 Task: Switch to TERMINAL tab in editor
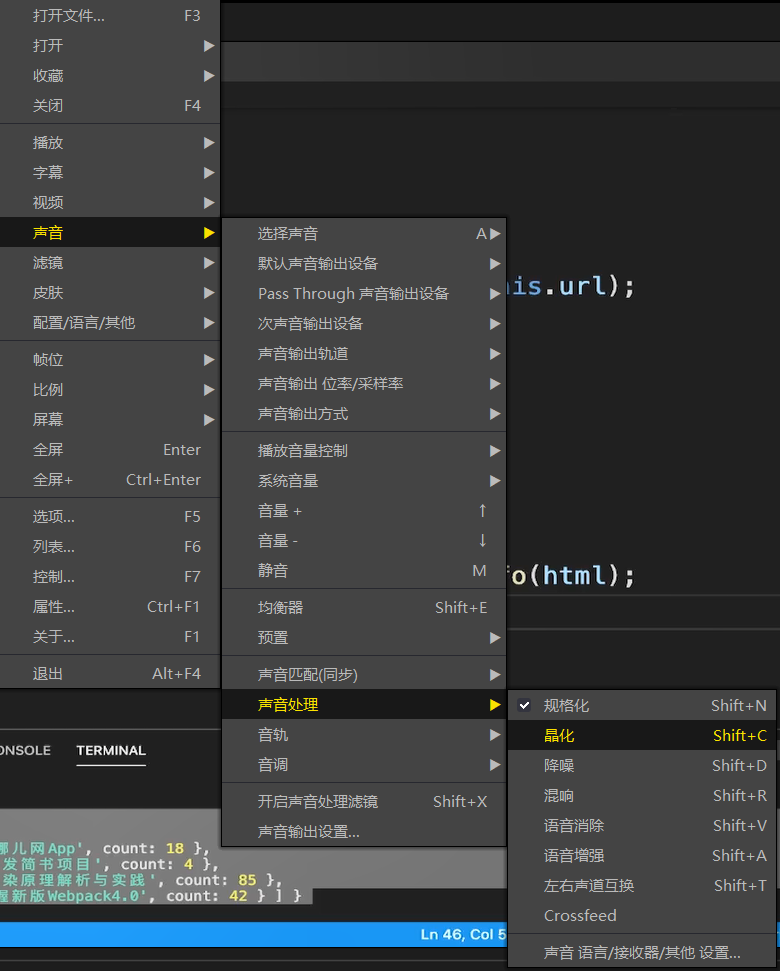pyautogui.click(x=111, y=751)
